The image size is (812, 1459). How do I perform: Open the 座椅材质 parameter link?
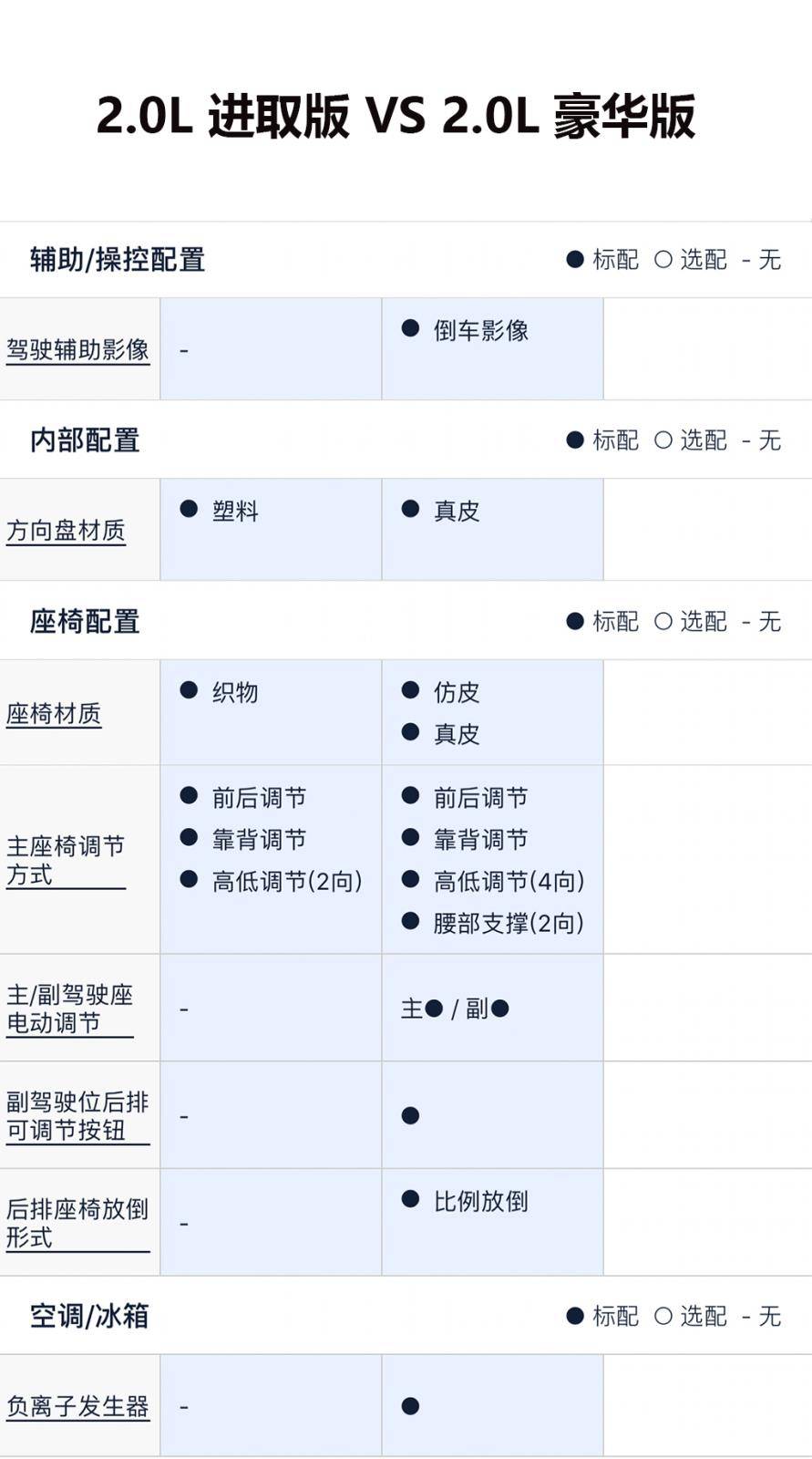click(54, 713)
